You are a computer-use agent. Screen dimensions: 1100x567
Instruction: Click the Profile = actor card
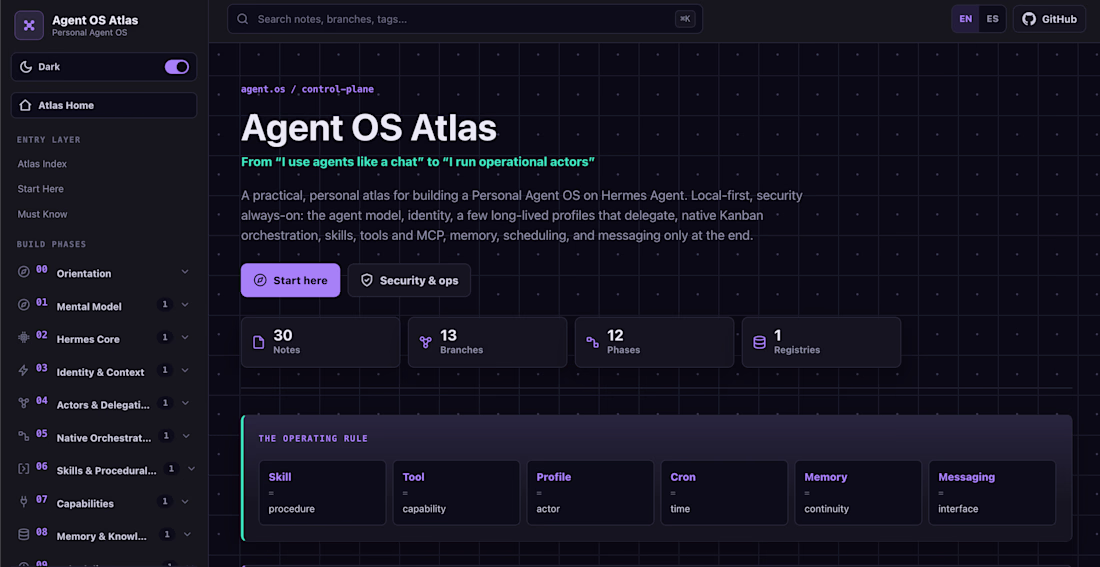[x=591, y=493]
